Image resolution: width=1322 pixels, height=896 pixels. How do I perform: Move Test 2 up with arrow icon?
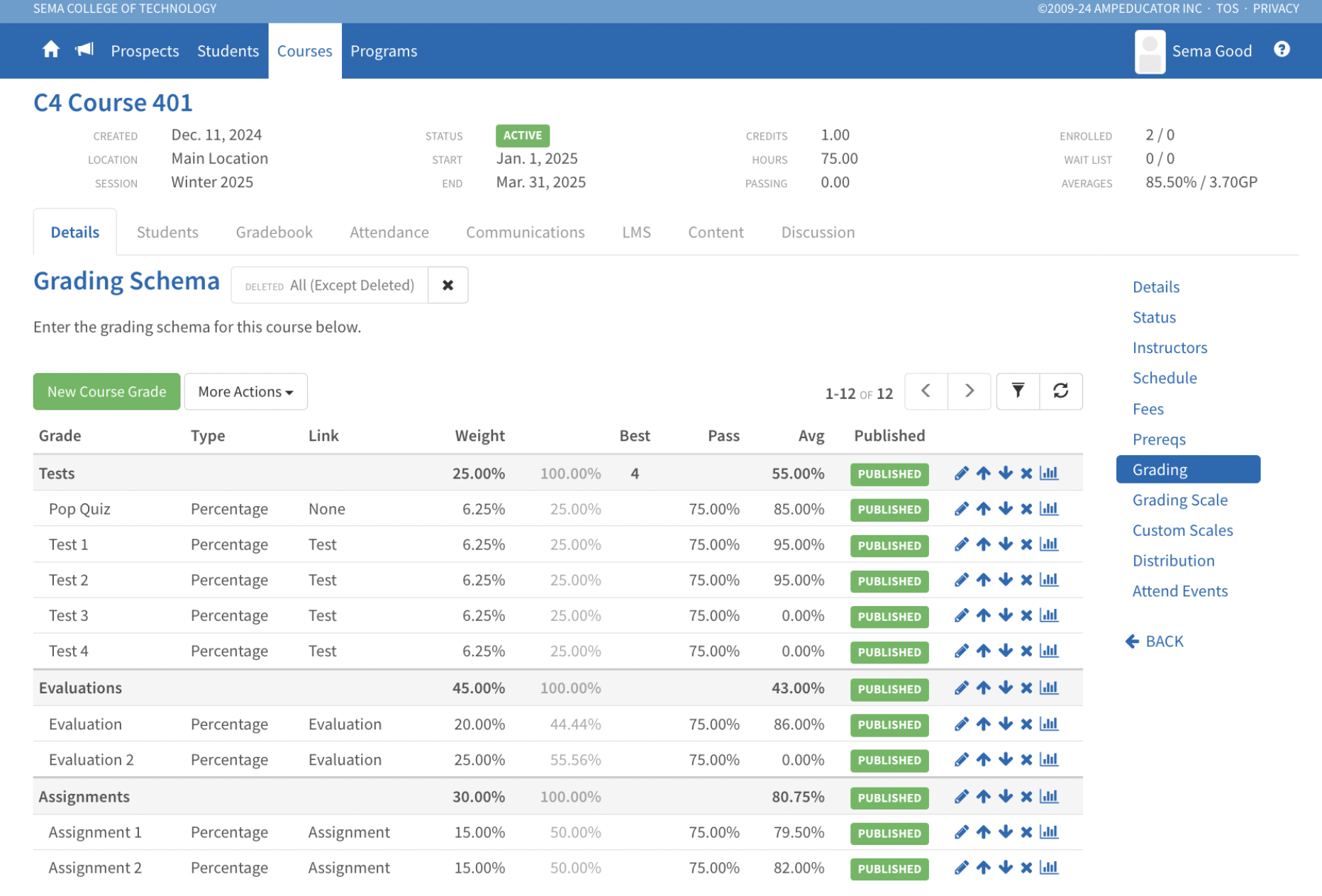(x=983, y=580)
